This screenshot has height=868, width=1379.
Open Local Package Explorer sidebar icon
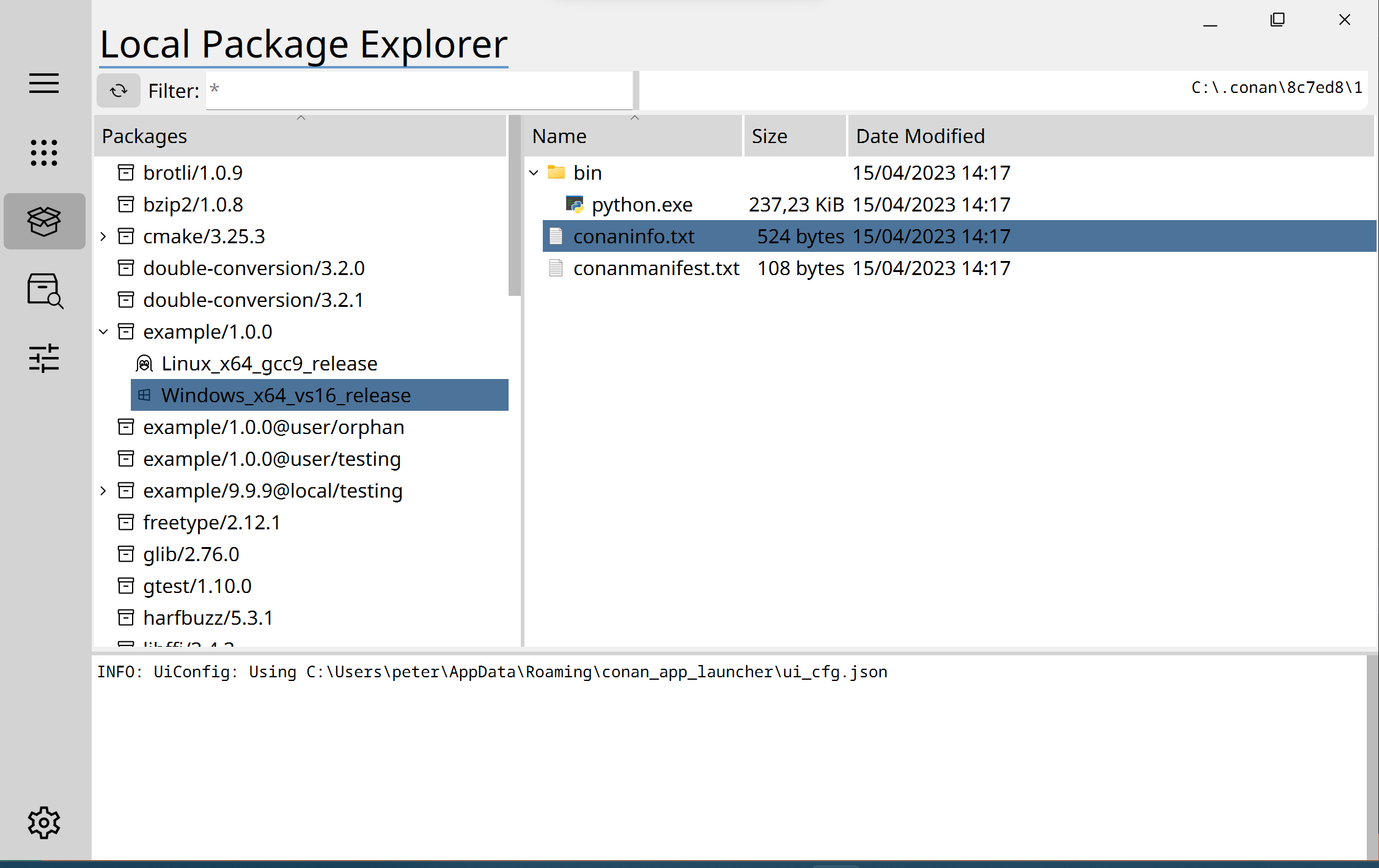44,221
